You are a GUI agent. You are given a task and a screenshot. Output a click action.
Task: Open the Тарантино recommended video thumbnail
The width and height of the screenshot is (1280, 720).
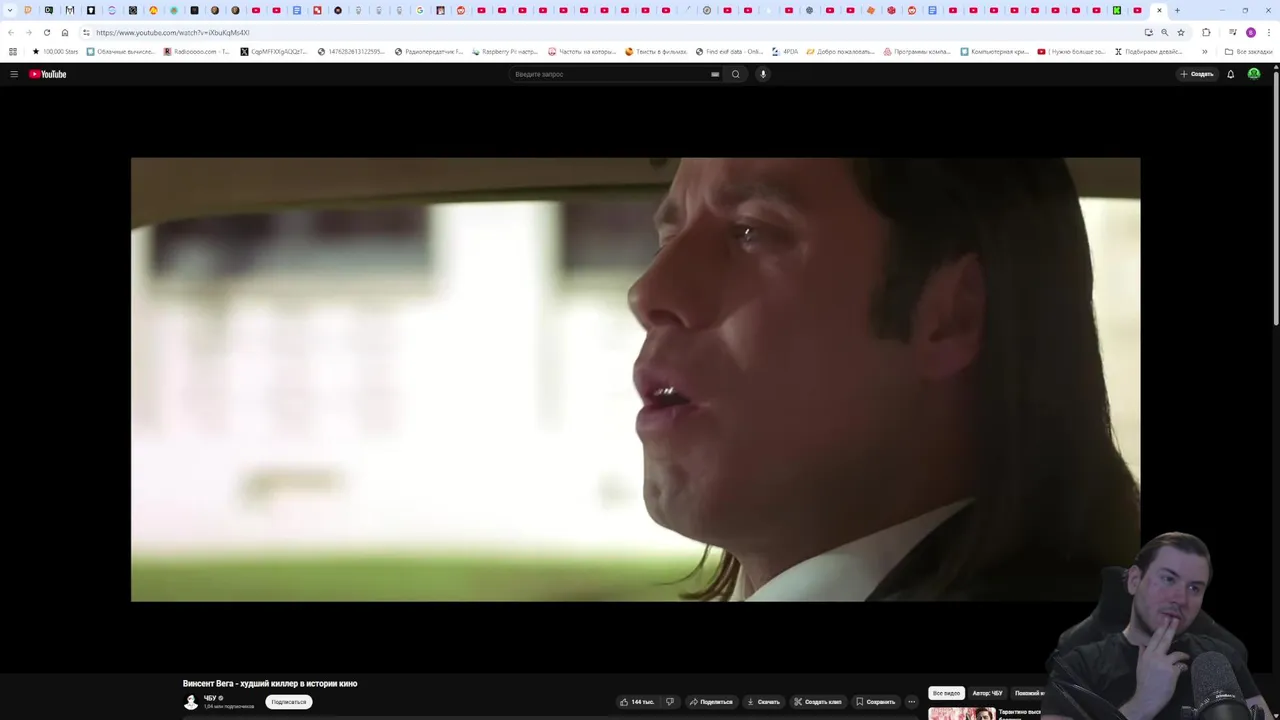click(x=962, y=714)
